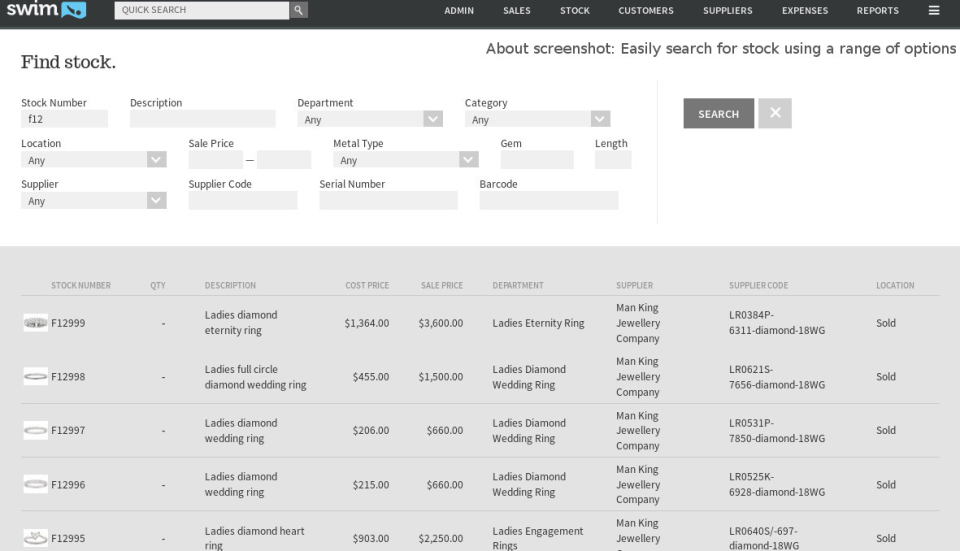Sort by Location column header
Image resolution: width=960 pixels, height=551 pixels.
(x=895, y=285)
